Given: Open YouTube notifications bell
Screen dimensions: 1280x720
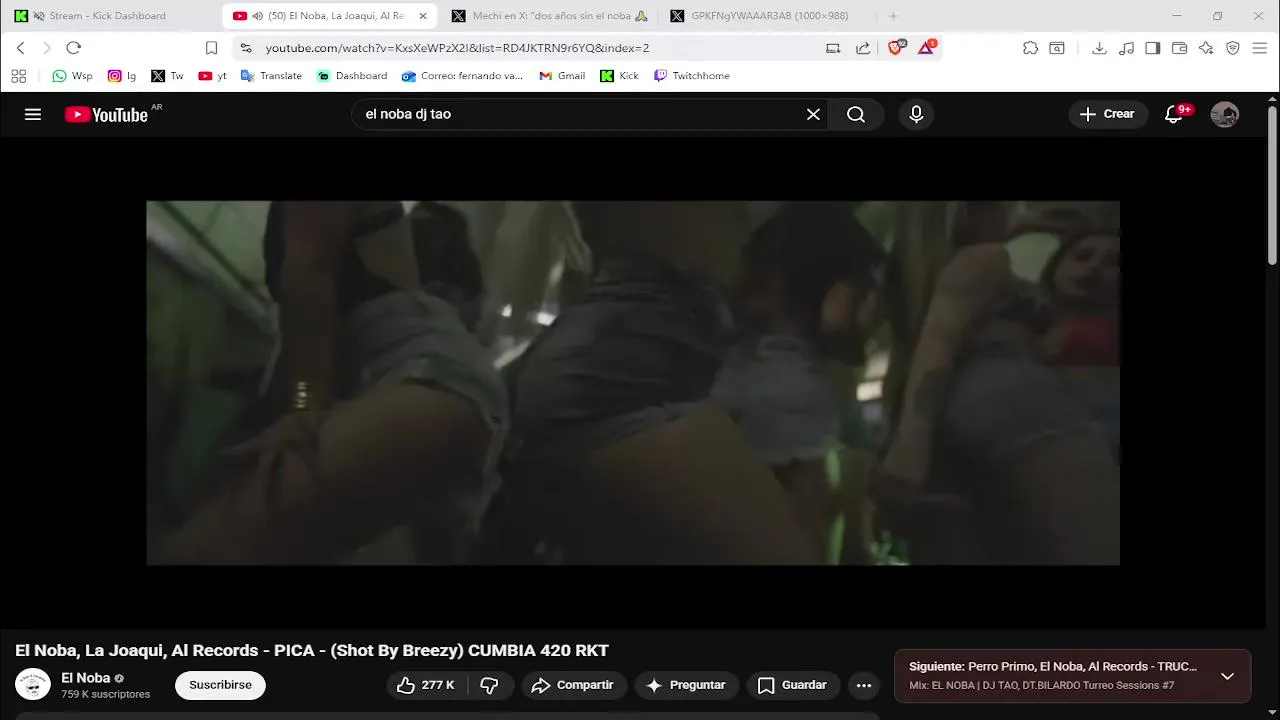Looking at the screenshot, I should pos(1174,114).
